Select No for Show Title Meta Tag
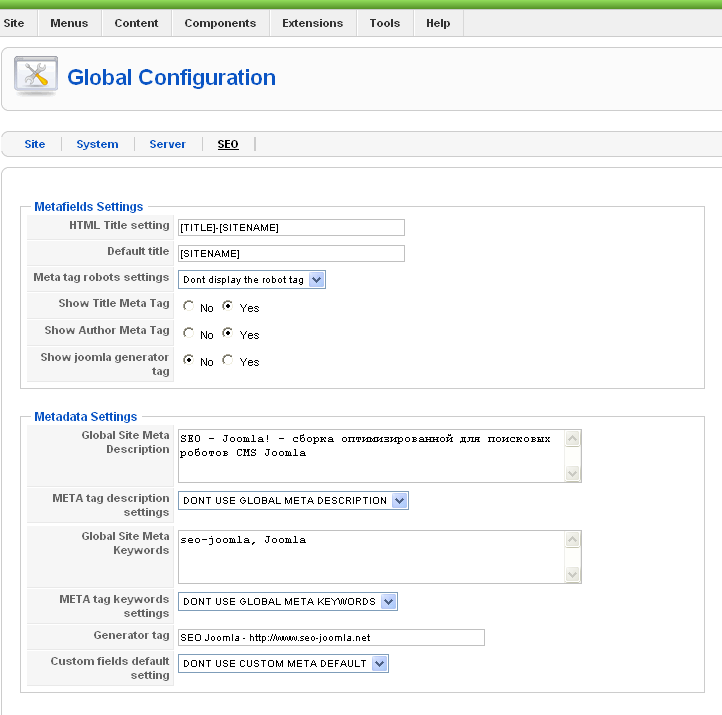Image resolution: width=722 pixels, height=715 pixels. [x=188, y=306]
